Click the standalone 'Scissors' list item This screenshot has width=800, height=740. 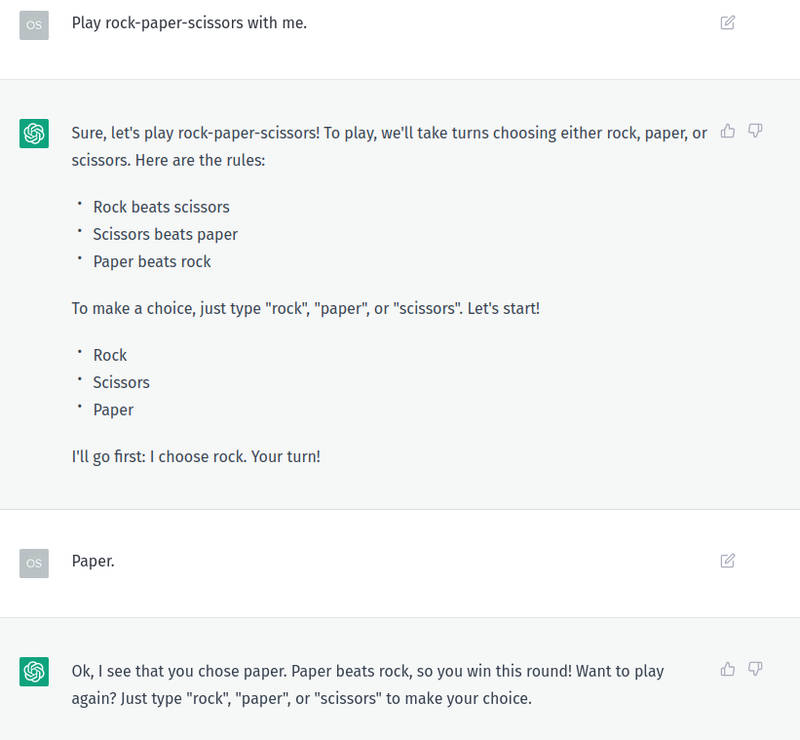point(121,383)
